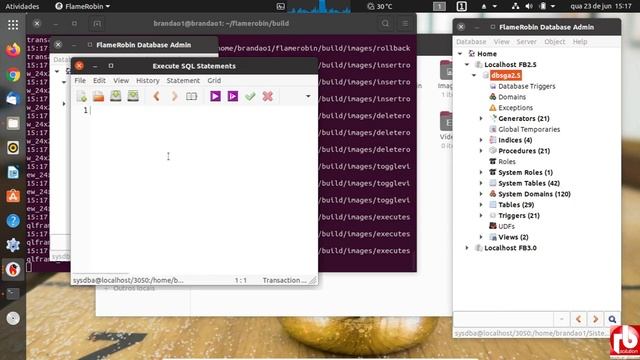The width and height of the screenshot is (640, 360).
Task: Select the Exceptions tree item
Action: coord(516,108)
